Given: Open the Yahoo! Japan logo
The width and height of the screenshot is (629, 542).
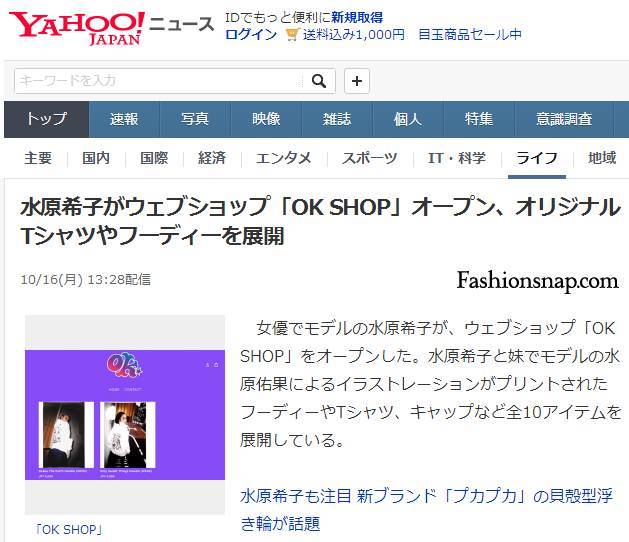Looking at the screenshot, I should (77, 28).
